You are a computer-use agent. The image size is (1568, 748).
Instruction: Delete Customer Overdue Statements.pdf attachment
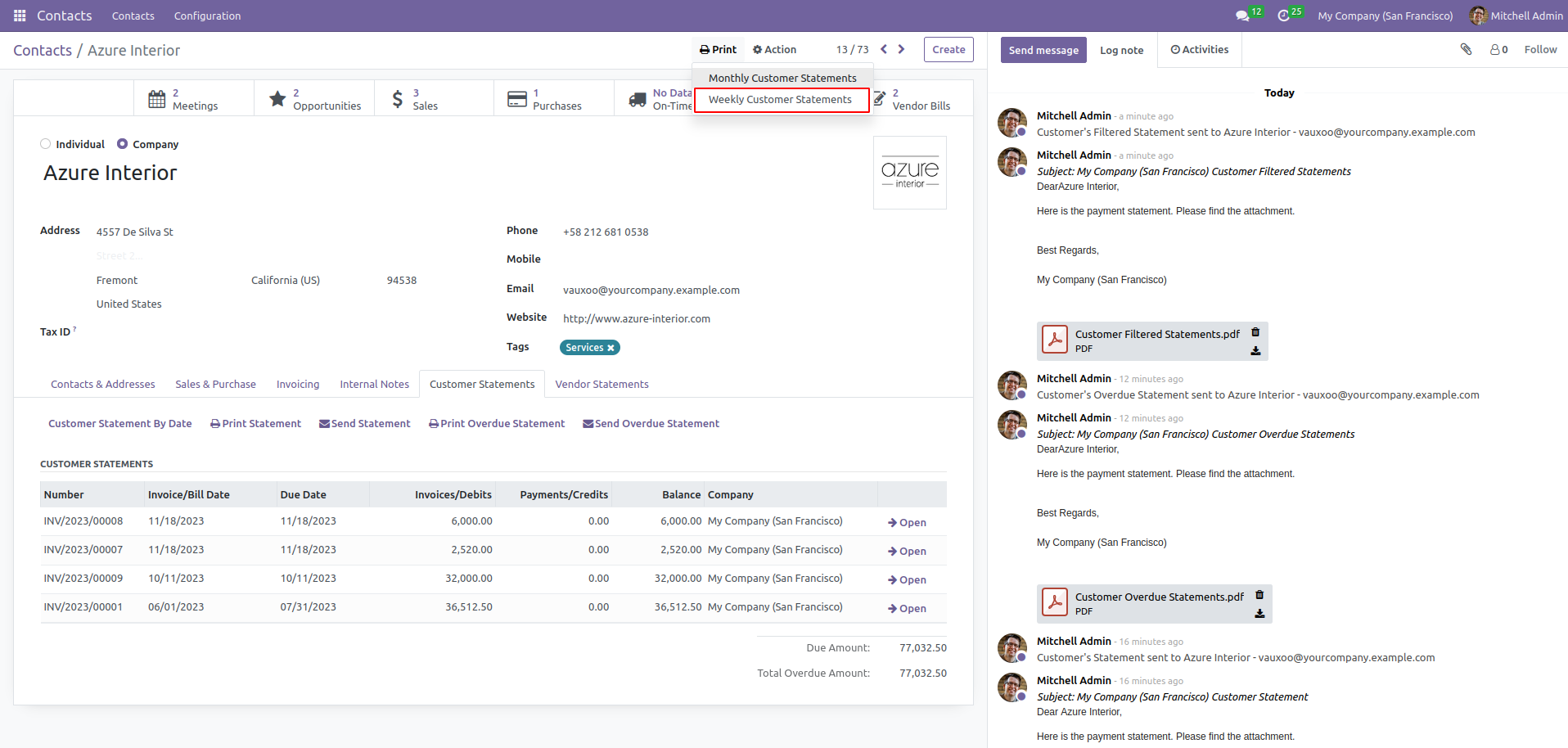(1259, 595)
